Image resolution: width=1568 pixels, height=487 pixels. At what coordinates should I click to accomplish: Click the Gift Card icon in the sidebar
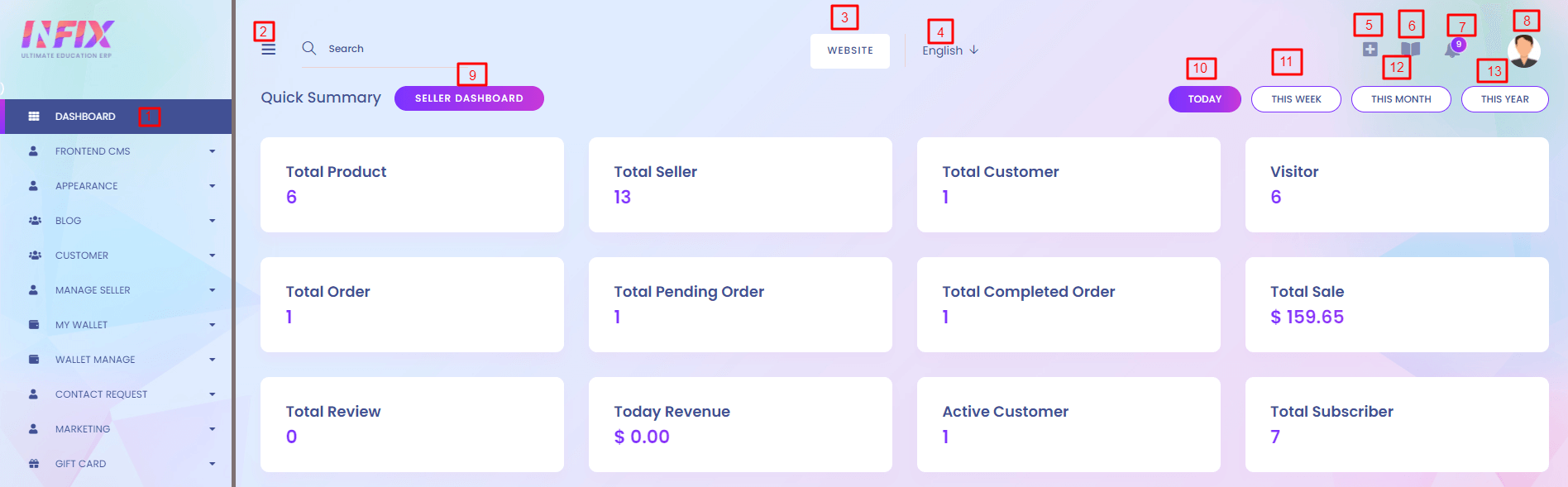(34, 464)
